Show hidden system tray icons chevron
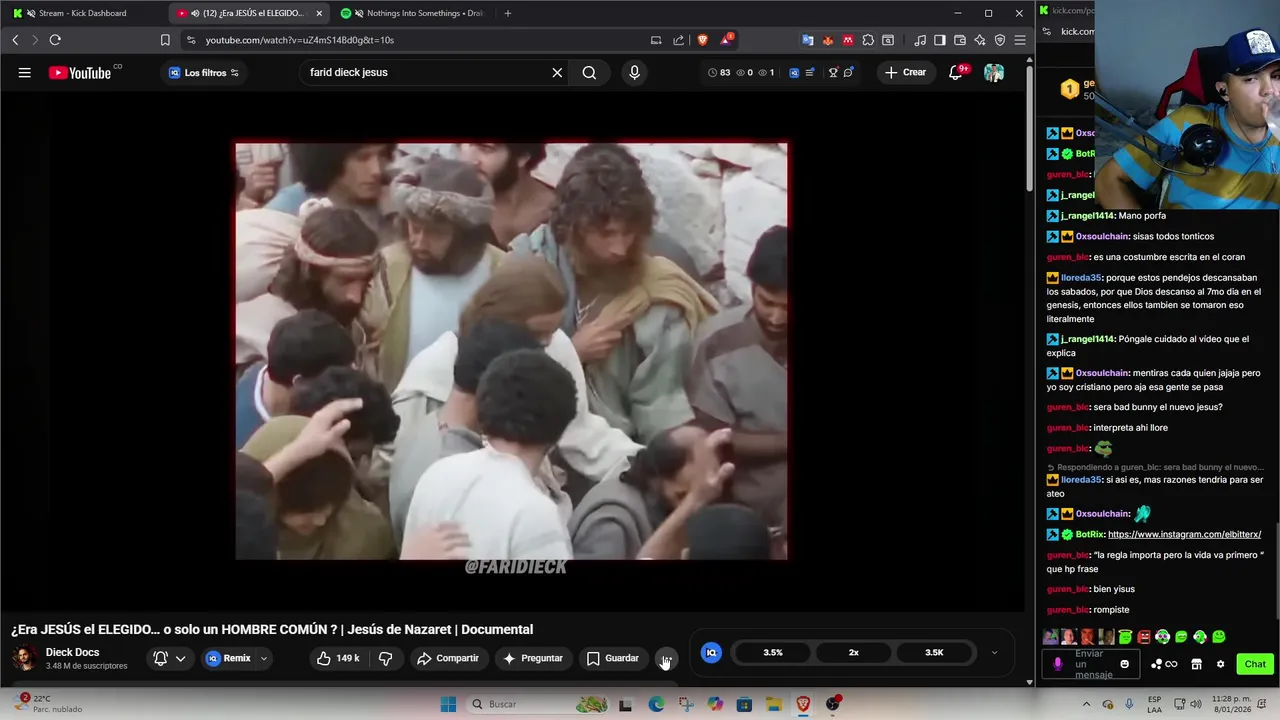Screen dimensions: 1280x720 pos(1087,704)
